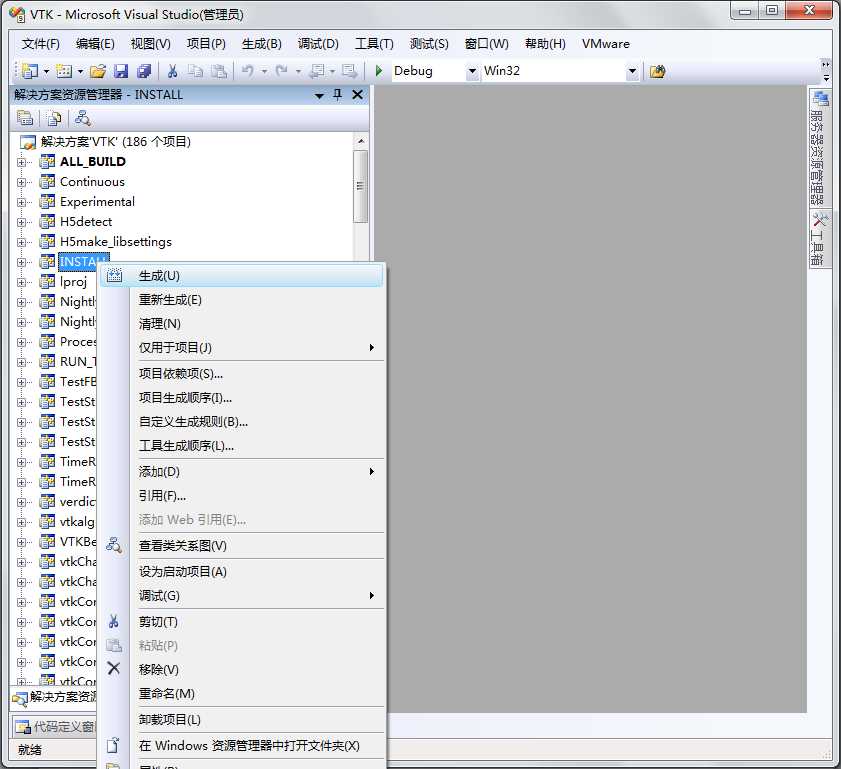841x769 pixels.
Task: Select the ALL_BUILD project in the tree
Action: pyautogui.click(x=93, y=162)
